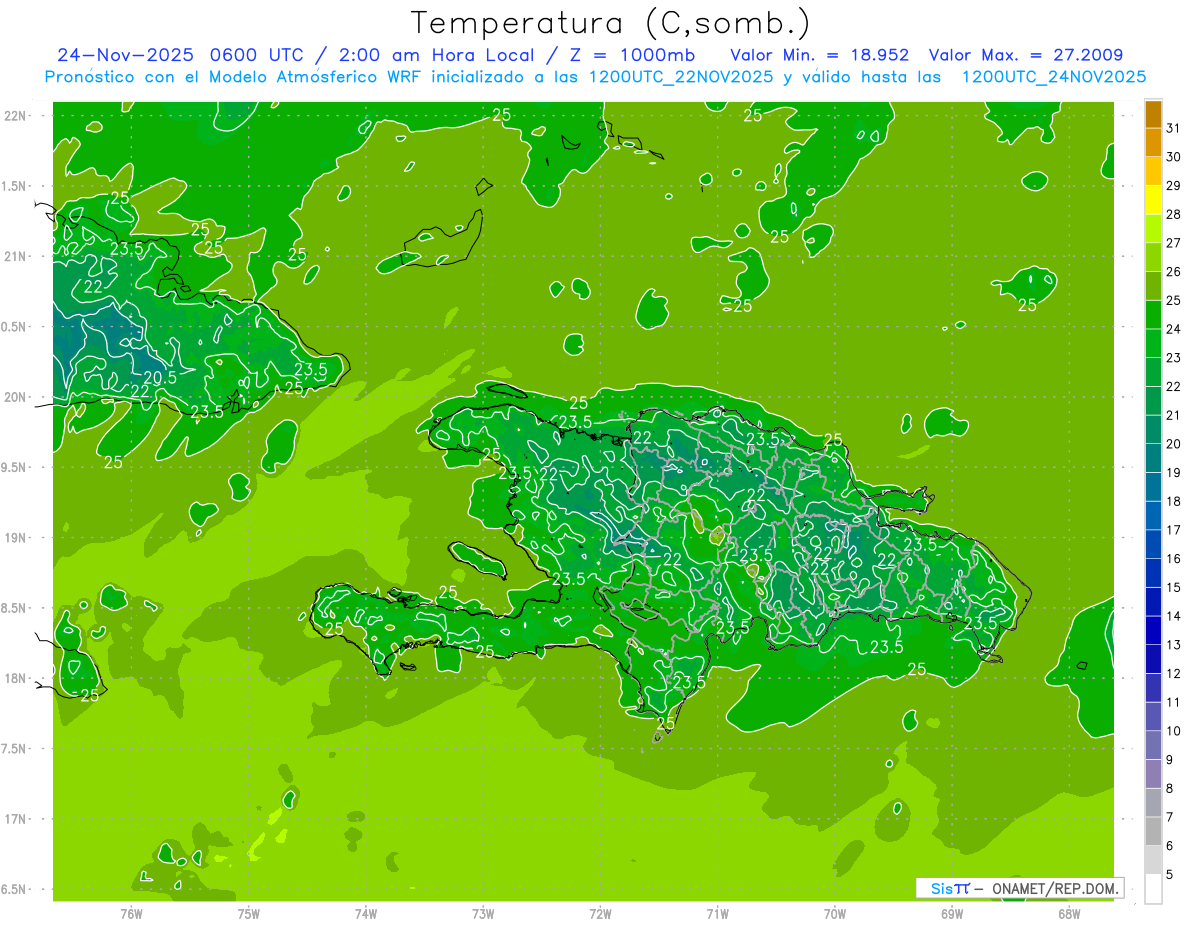
Task: Click the legend value '15'
Action: pyautogui.click(x=1174, y=587)
